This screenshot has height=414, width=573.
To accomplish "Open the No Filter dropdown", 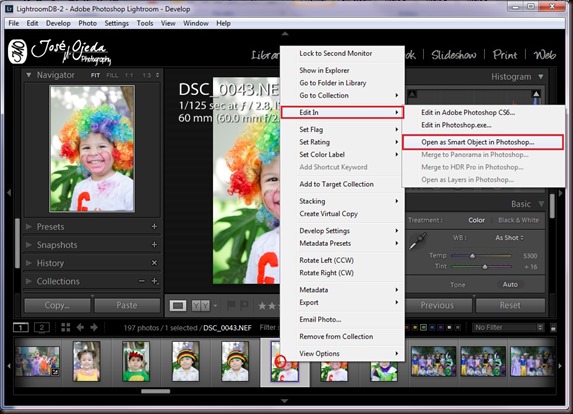I will (x=508, y=327).
